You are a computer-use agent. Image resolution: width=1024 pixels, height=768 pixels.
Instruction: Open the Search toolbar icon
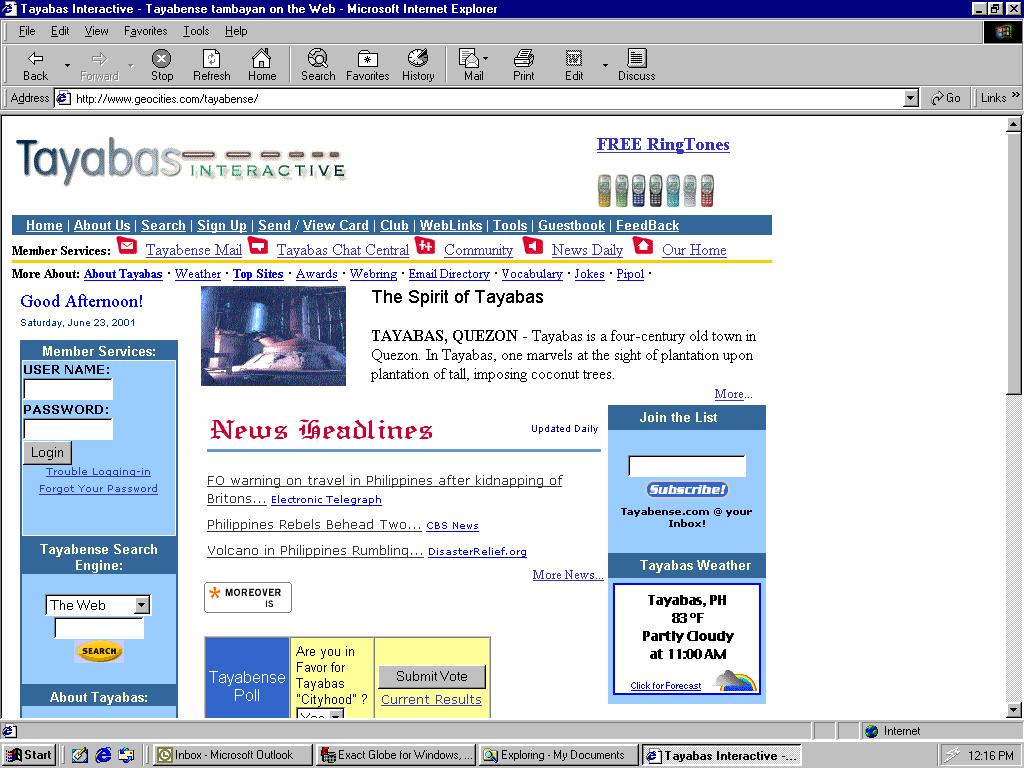[317, 65]
